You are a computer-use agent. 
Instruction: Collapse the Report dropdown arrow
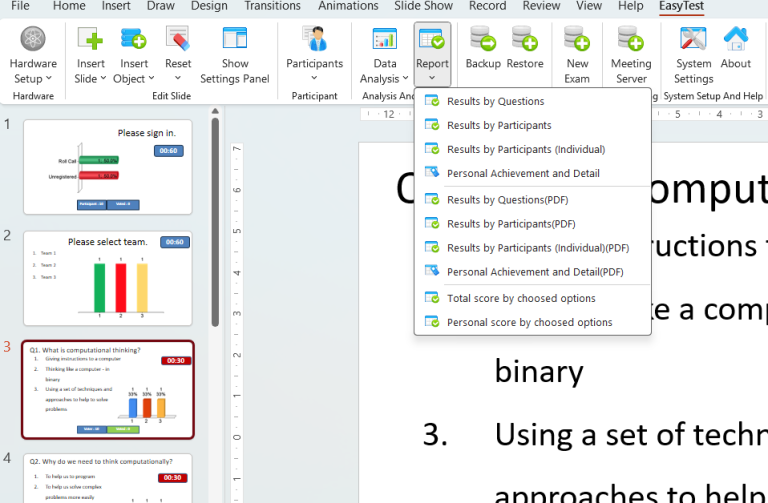click(x=432, y=78)
